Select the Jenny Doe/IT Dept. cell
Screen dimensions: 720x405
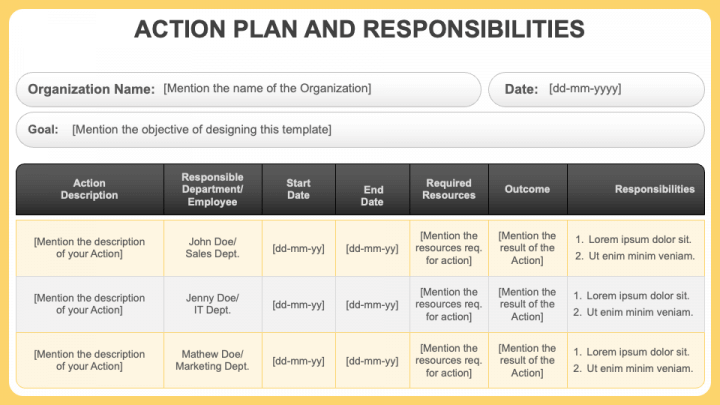click(x=213, y=304)
